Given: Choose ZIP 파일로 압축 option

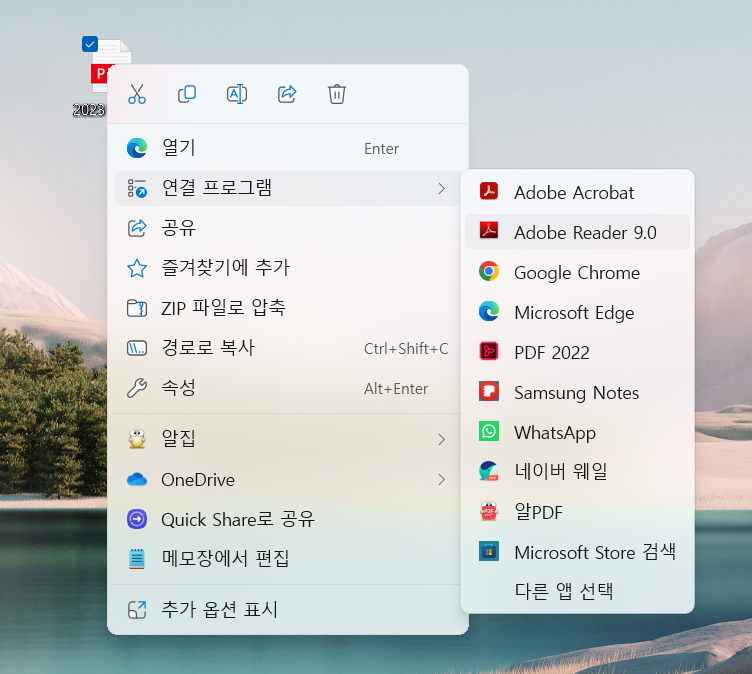Looking at the screenshot, I should click(x=287, y=308).
